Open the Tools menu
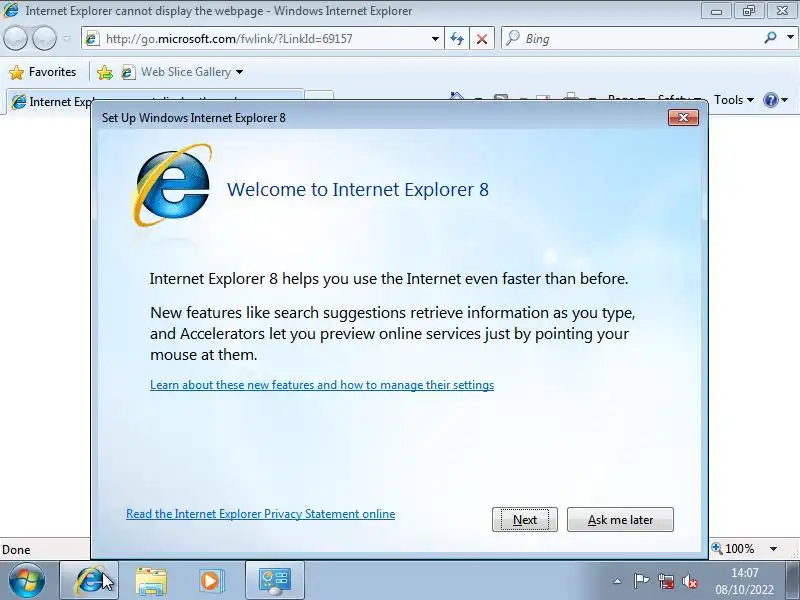Image resolution: width=800 pixels, height=600 pixels. point(734,100)
